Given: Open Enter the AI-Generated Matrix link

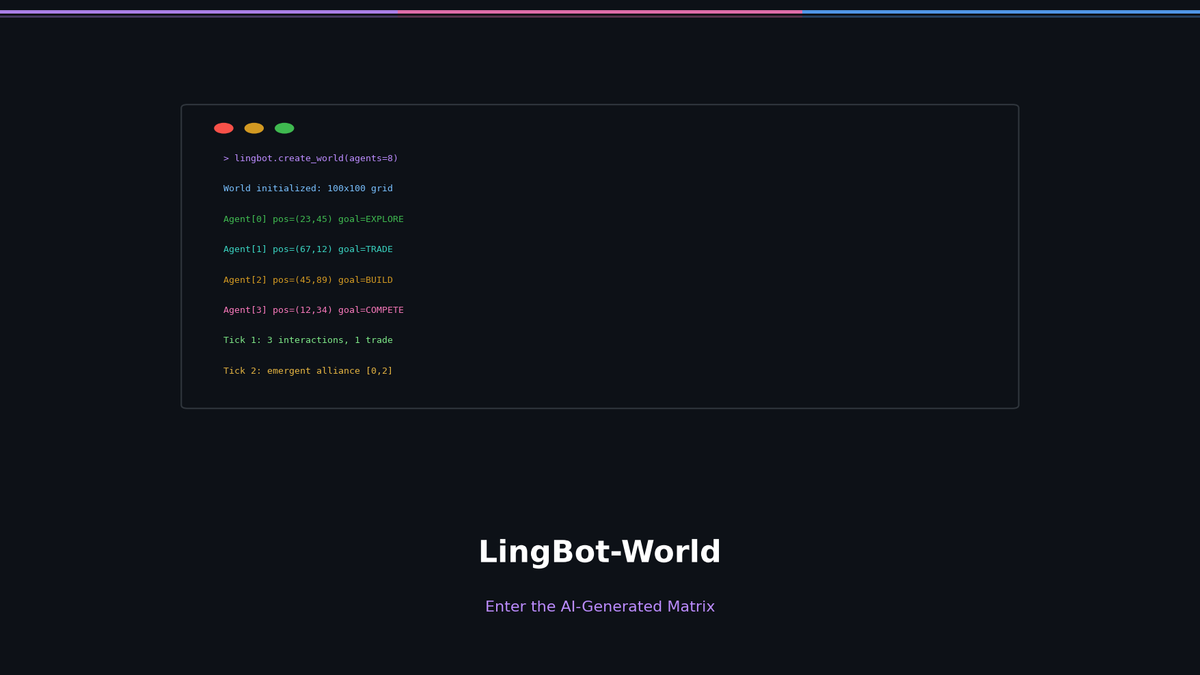Looking at the screenshot, I should click(x=600, y=606).
